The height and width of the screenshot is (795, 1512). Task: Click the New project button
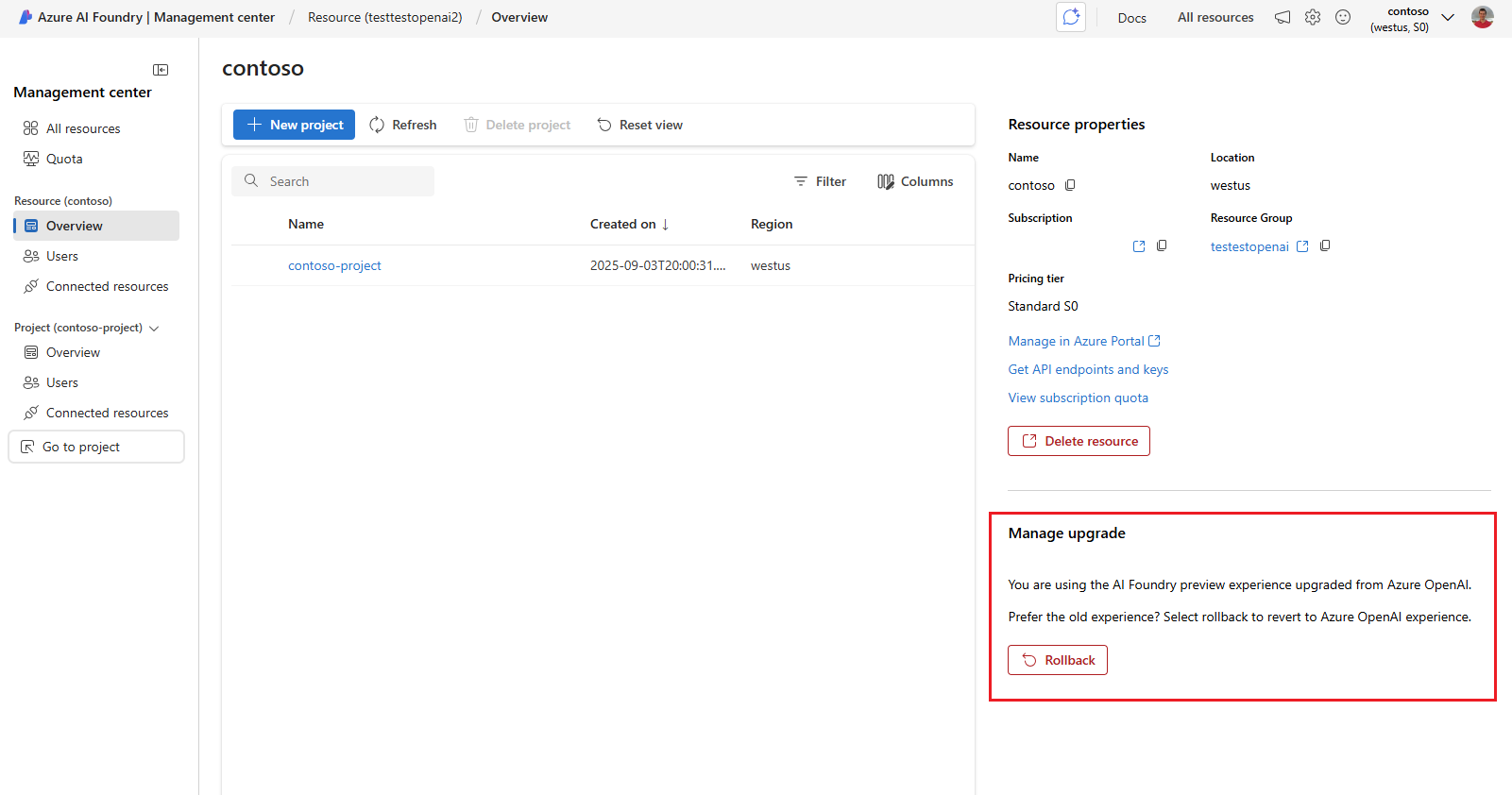294,125
